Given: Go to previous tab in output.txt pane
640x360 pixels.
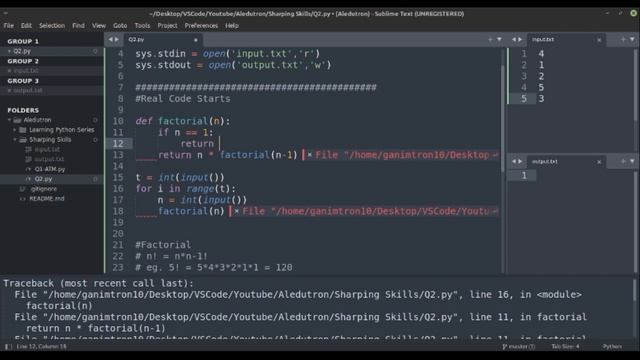Looking at the screenshot, I should 514,162.
